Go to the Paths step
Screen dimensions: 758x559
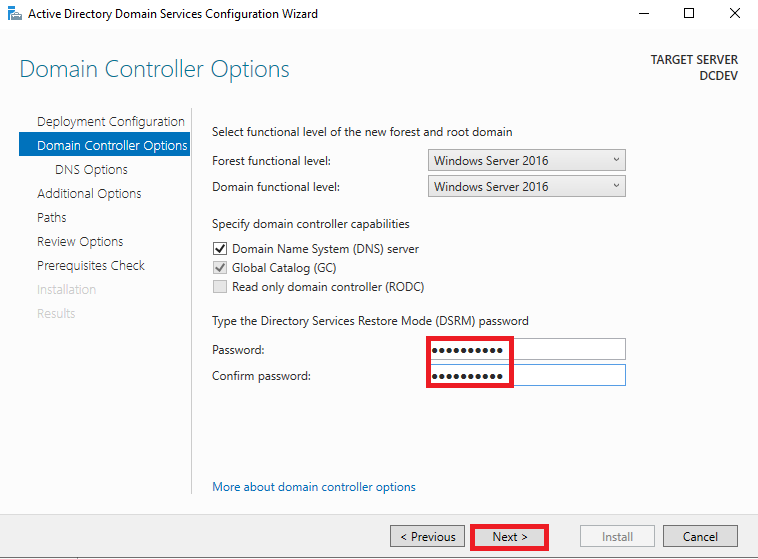[x=52, y=217]
